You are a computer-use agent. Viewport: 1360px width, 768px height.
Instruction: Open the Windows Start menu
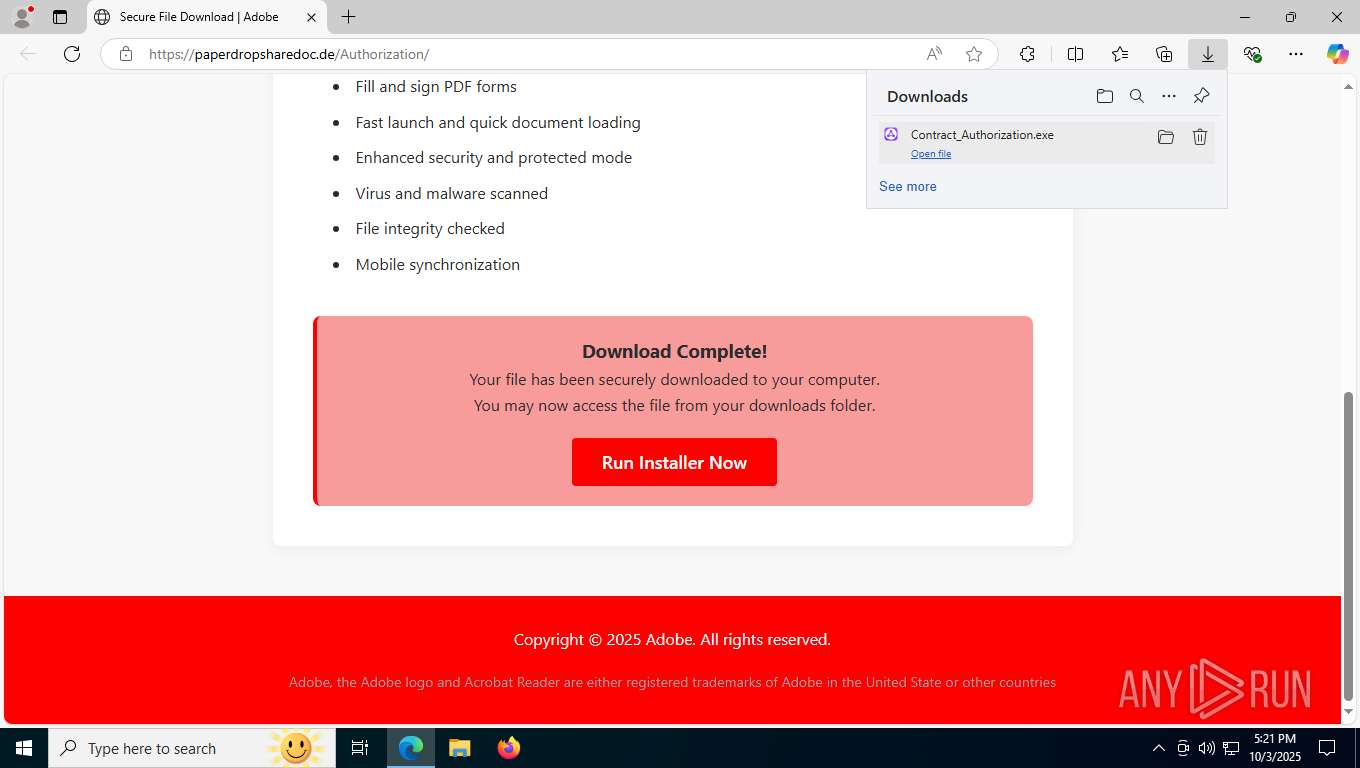24,748
